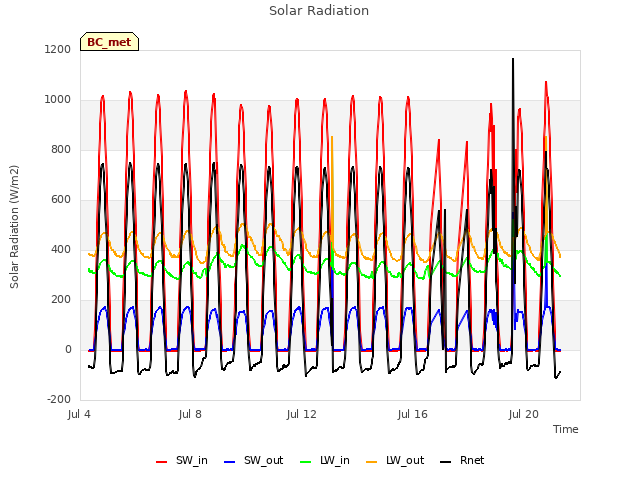The height and width of the screenshot is (480, 640).
Task: Click the BC_met annotation label
Action: (x=109, y=42)
